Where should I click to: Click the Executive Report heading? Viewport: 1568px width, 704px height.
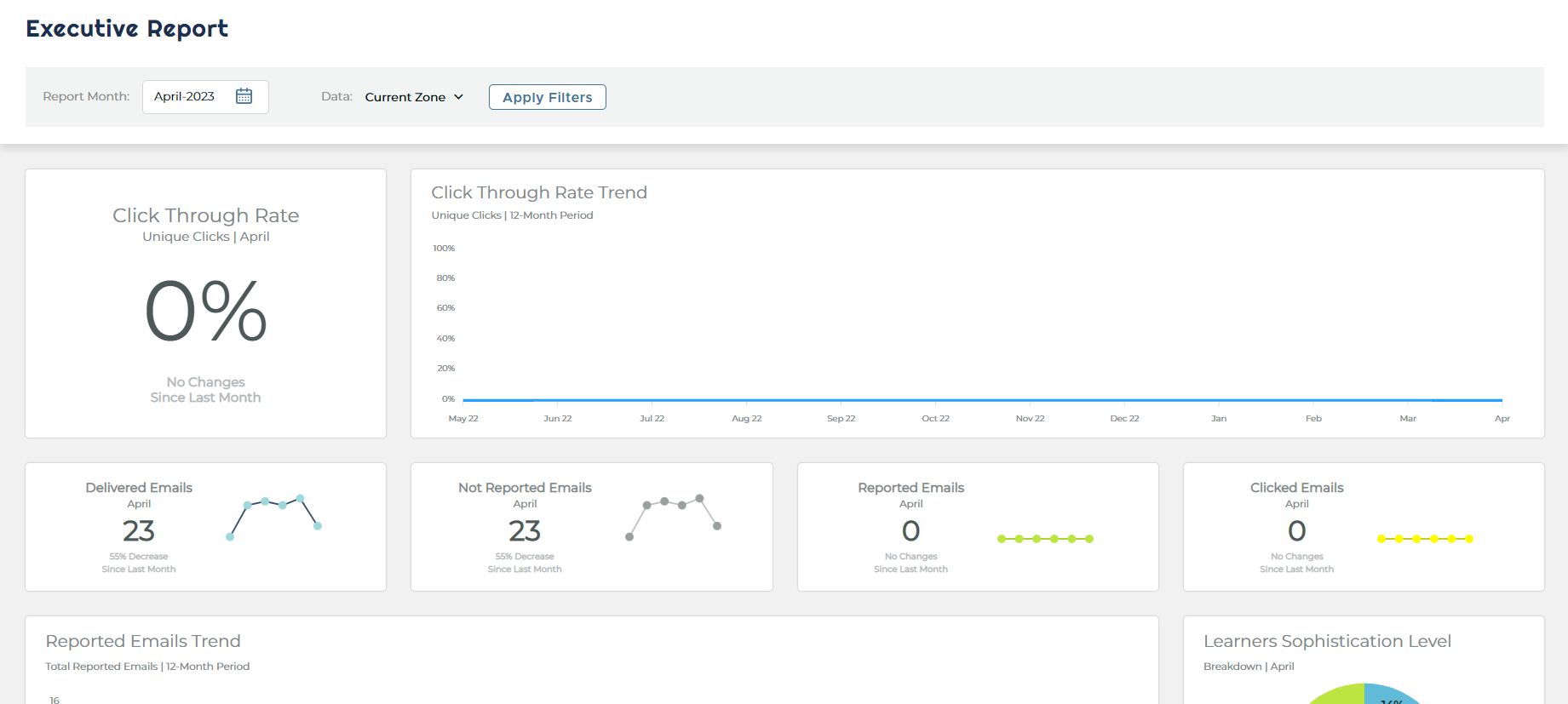(127, 29)
